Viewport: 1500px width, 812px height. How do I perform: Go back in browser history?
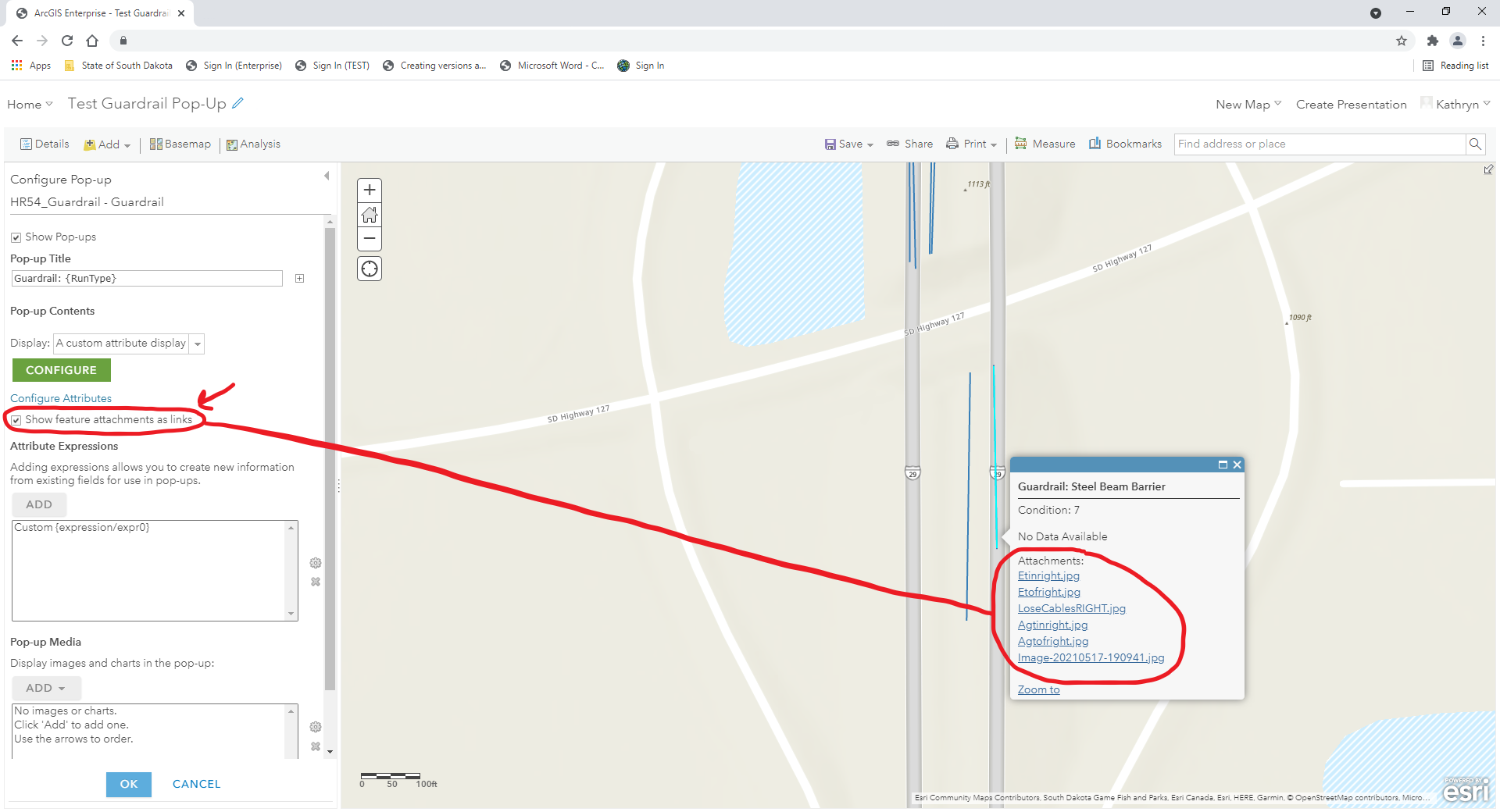[x=17, y=41]
